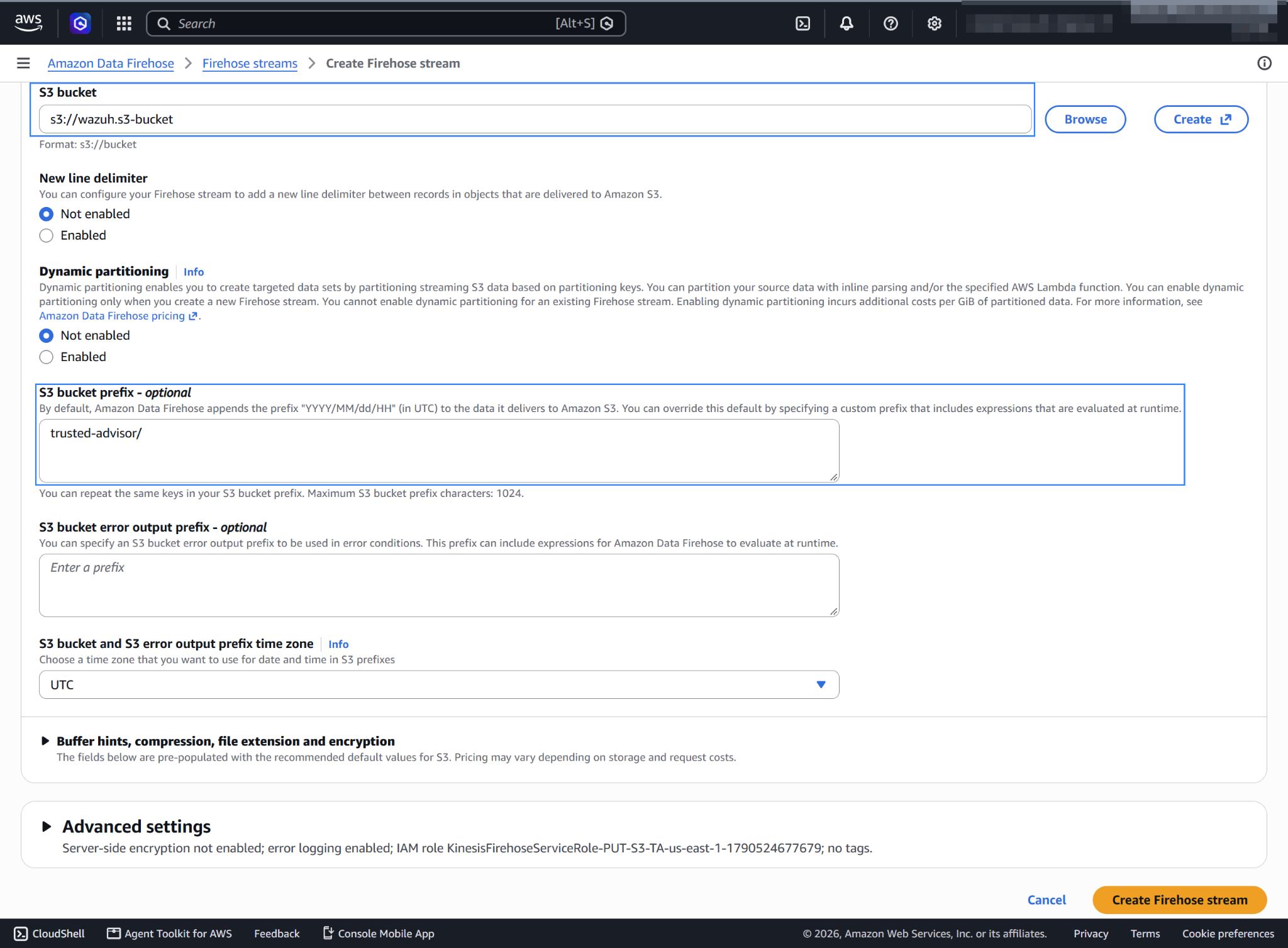Screen dimensions: 1288x948
Task: Open the Dynamic partitioning Info link
Action: coord(194,272)
